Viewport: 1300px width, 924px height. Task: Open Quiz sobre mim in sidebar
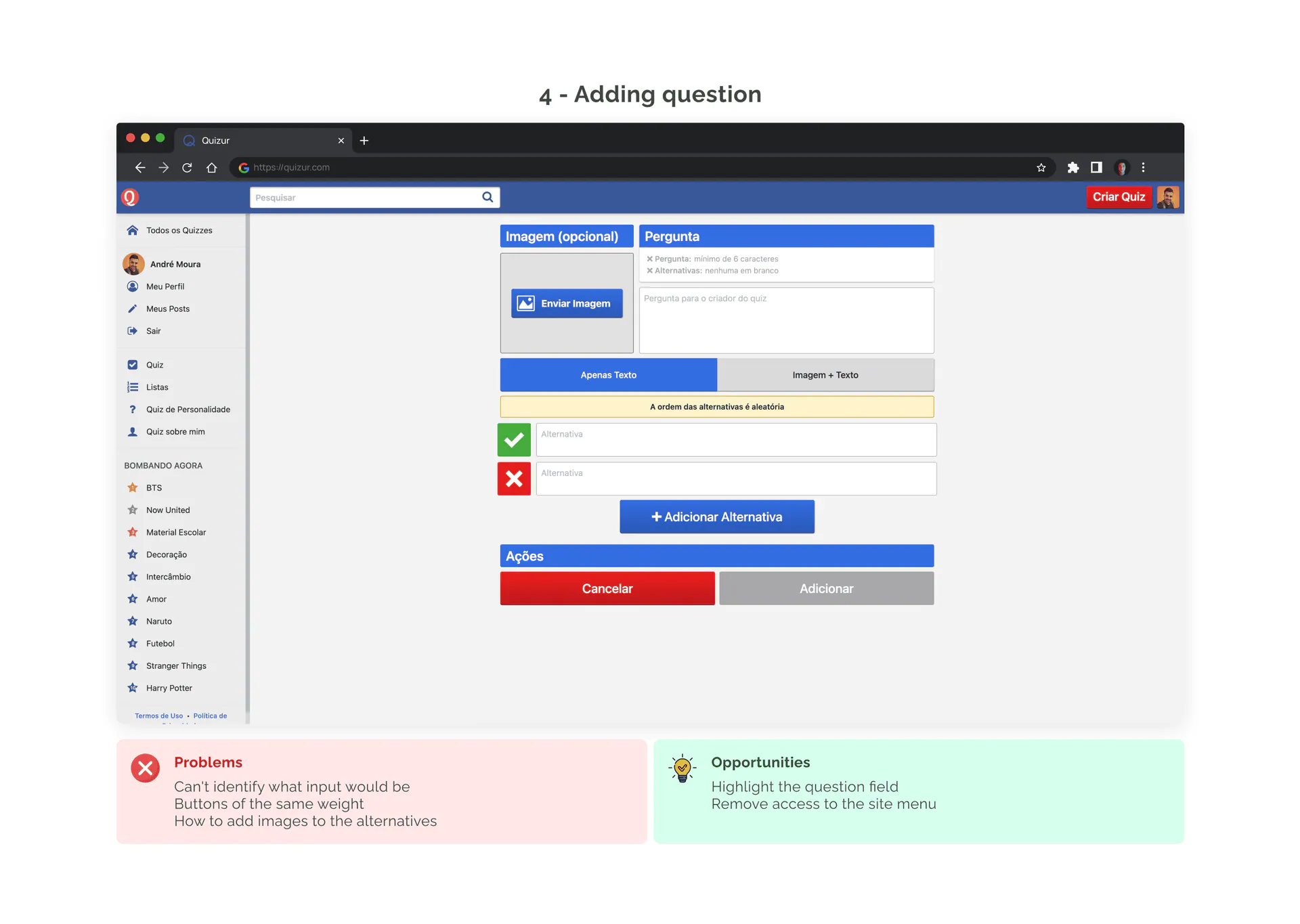tap(175, 432)
